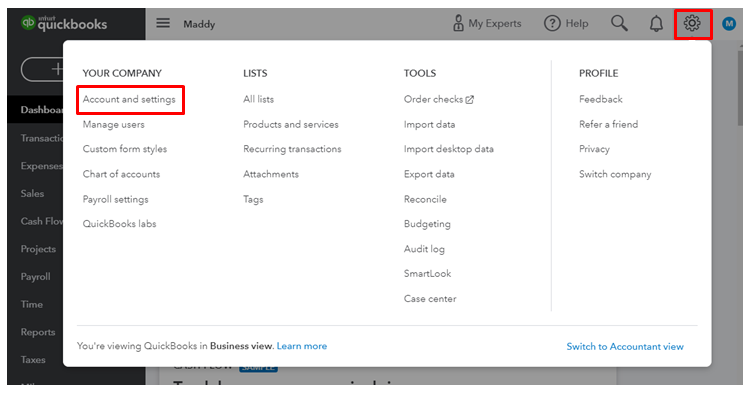Open Attachments list

tap(271, 174)
